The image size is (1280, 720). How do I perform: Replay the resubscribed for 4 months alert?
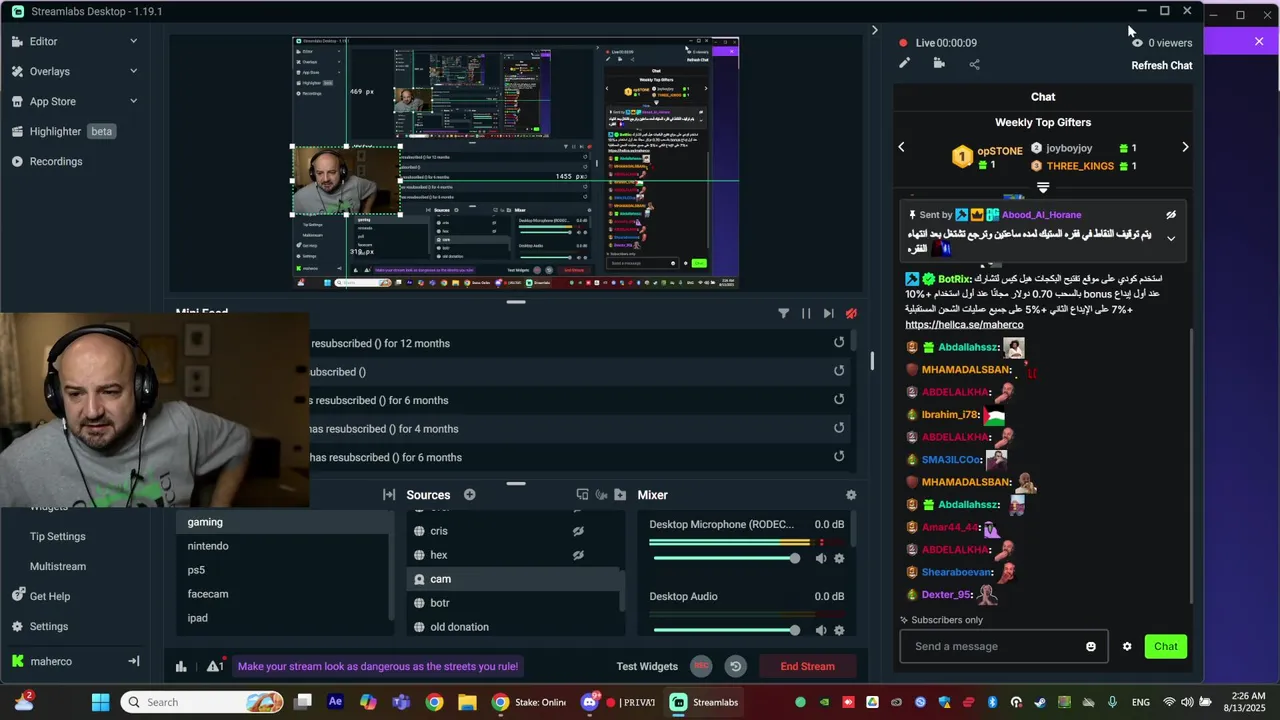coord(839,428)
